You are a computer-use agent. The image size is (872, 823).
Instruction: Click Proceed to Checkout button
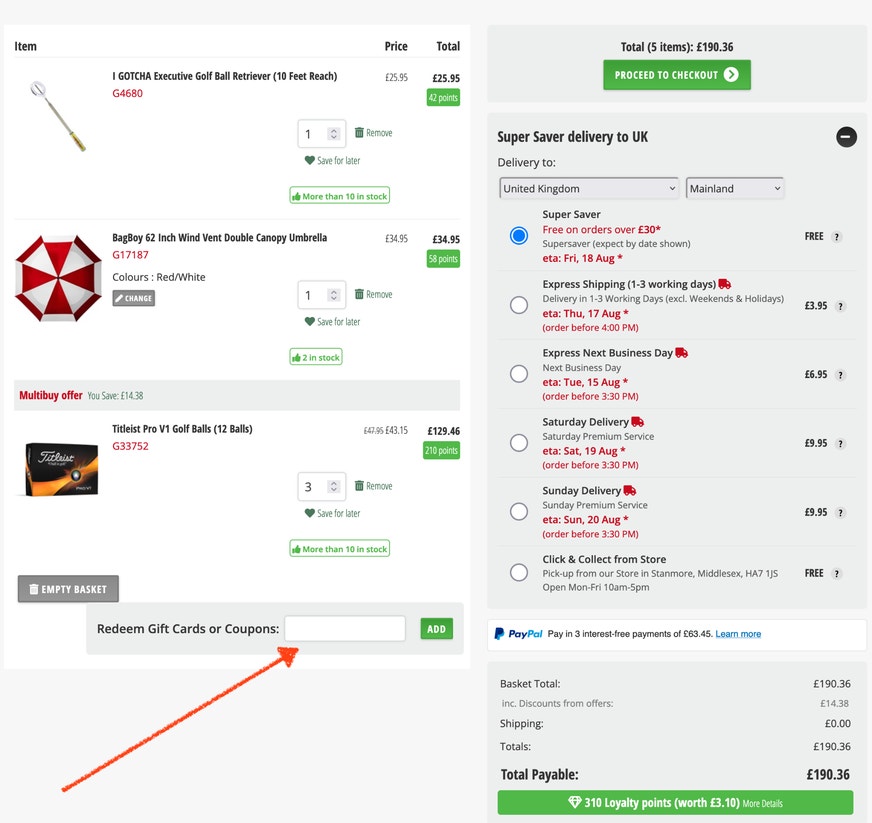pos(677,75)
